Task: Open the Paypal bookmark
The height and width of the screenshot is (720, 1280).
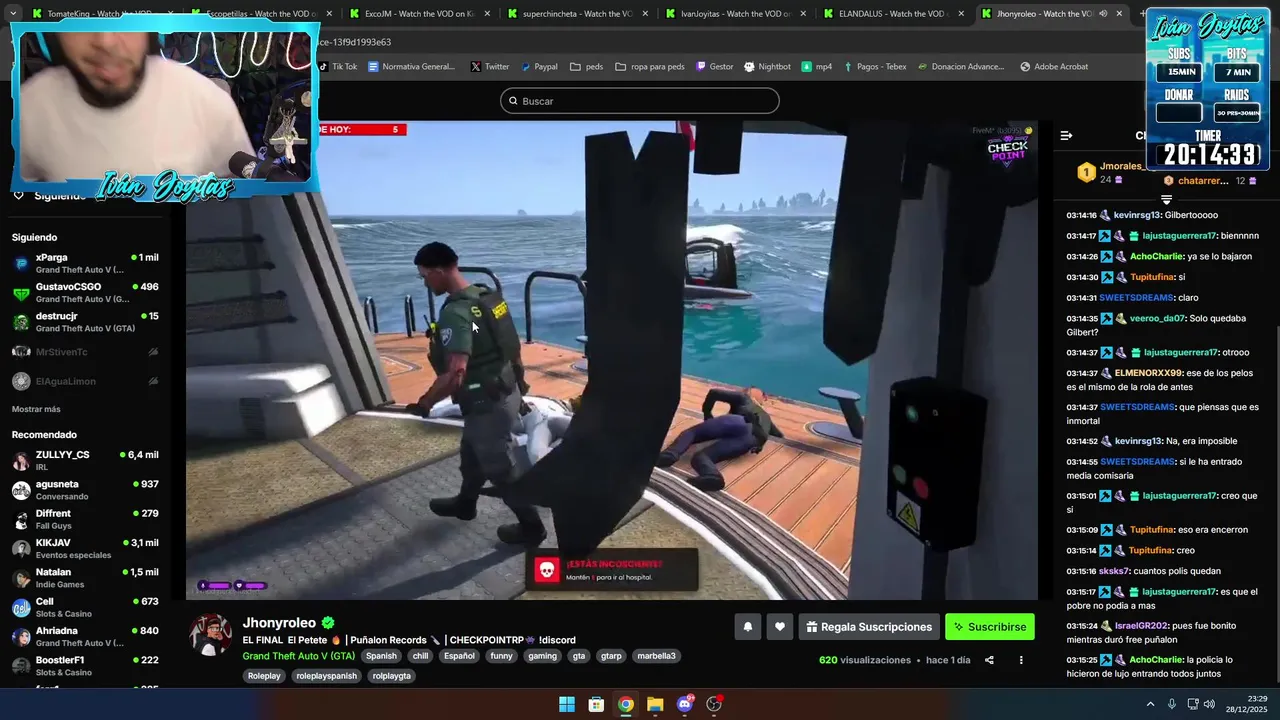Action: pyautogui.click(x=538, y=67)
